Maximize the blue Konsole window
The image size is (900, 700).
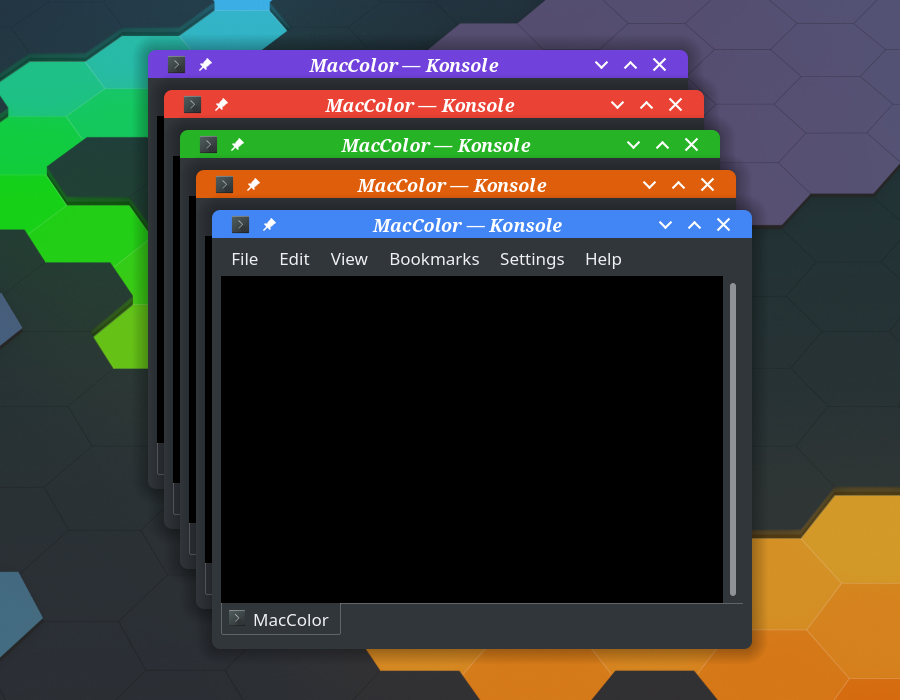coord(695,225)
